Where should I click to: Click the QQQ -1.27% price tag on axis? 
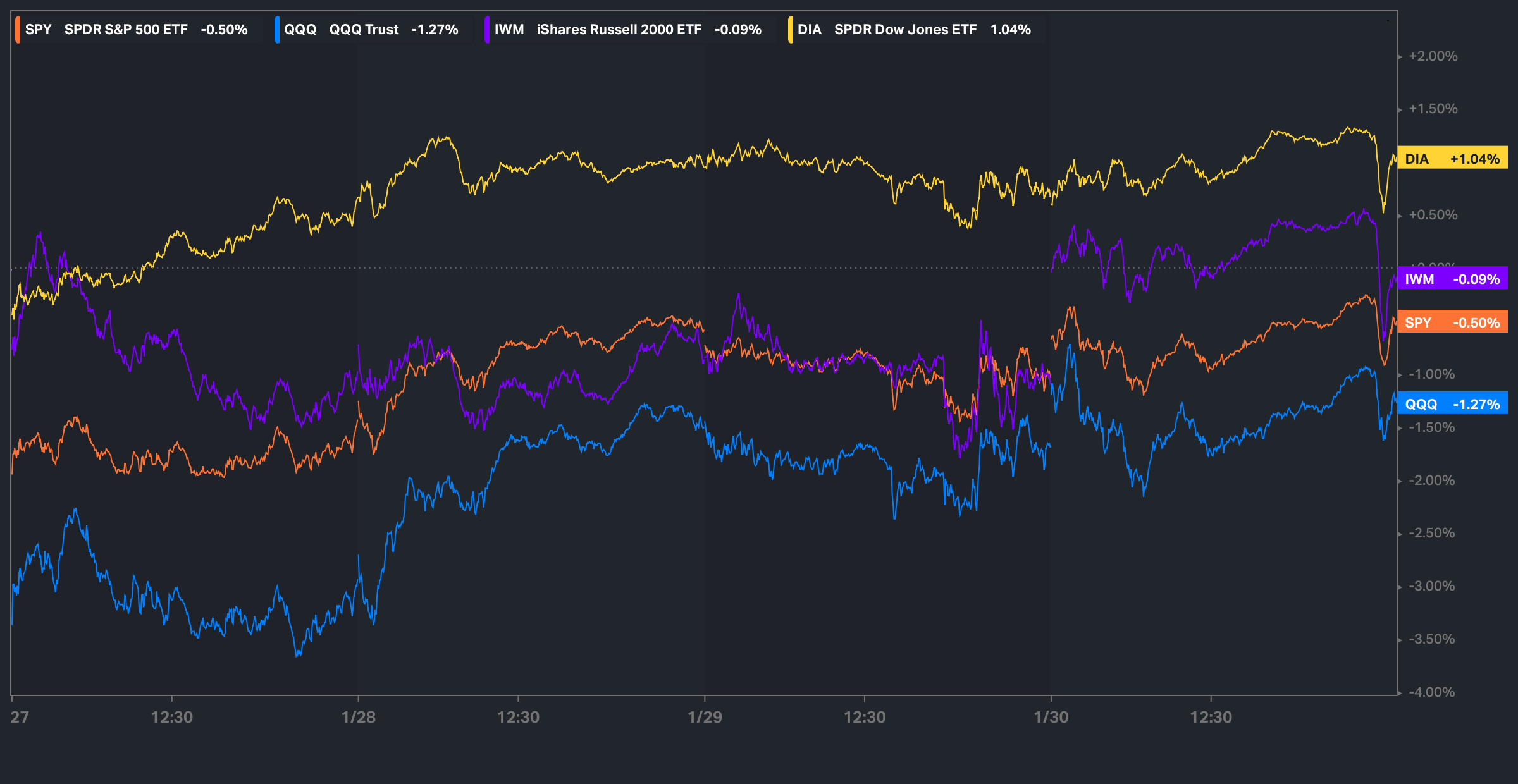pyautogui.click(x=1452, y=404)
